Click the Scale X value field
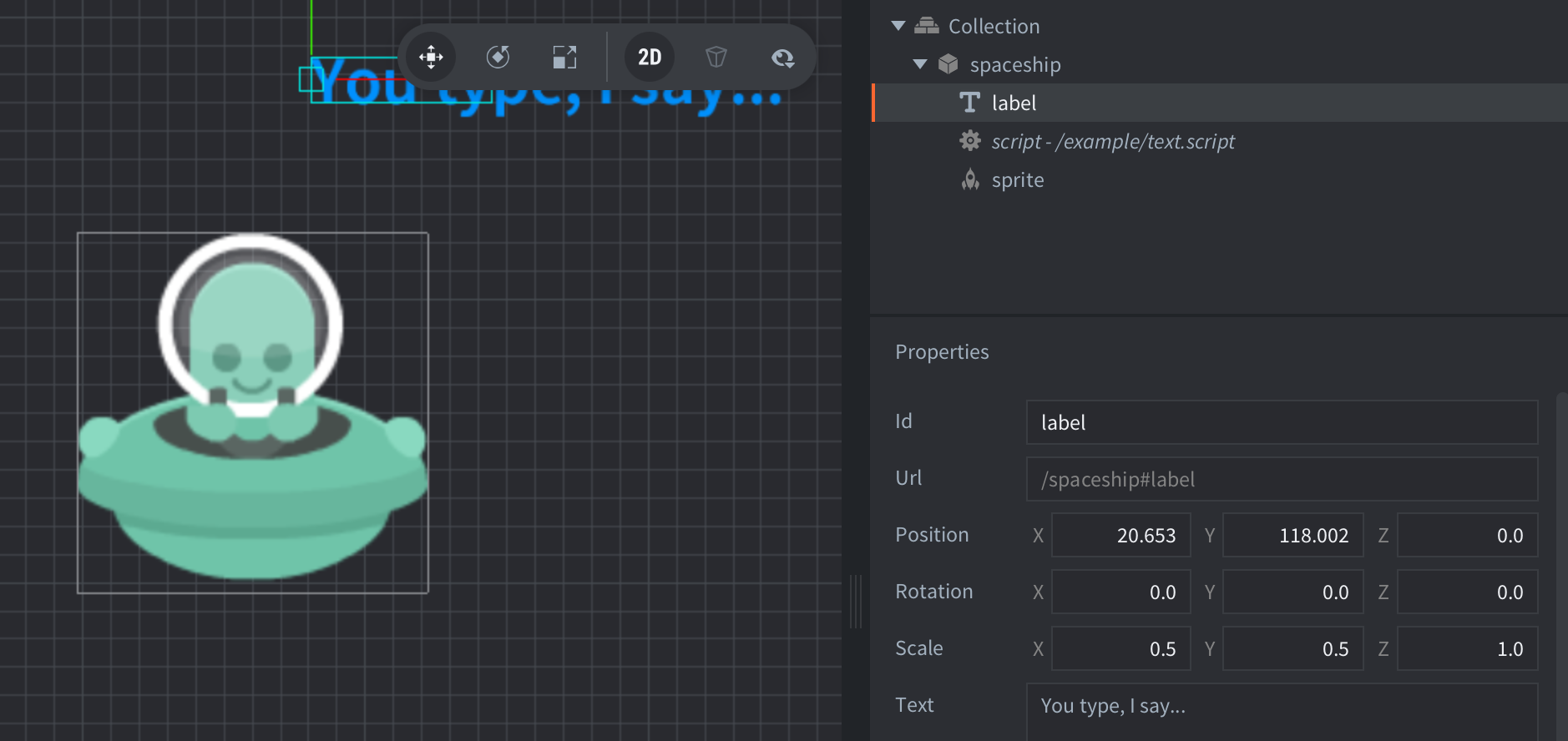This screenshot has width=1568, height=741. tap(1120, 648)
